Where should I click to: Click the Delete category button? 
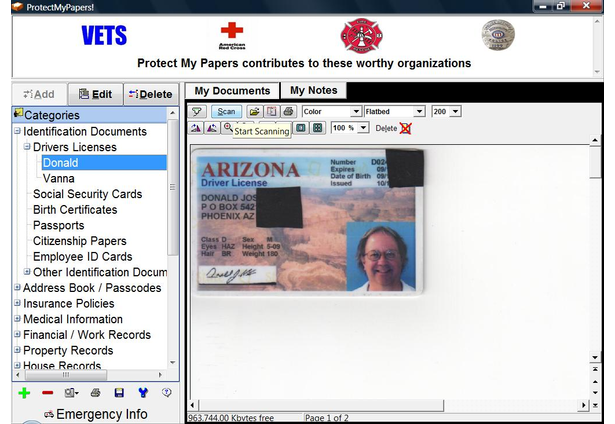pos(151,94)
